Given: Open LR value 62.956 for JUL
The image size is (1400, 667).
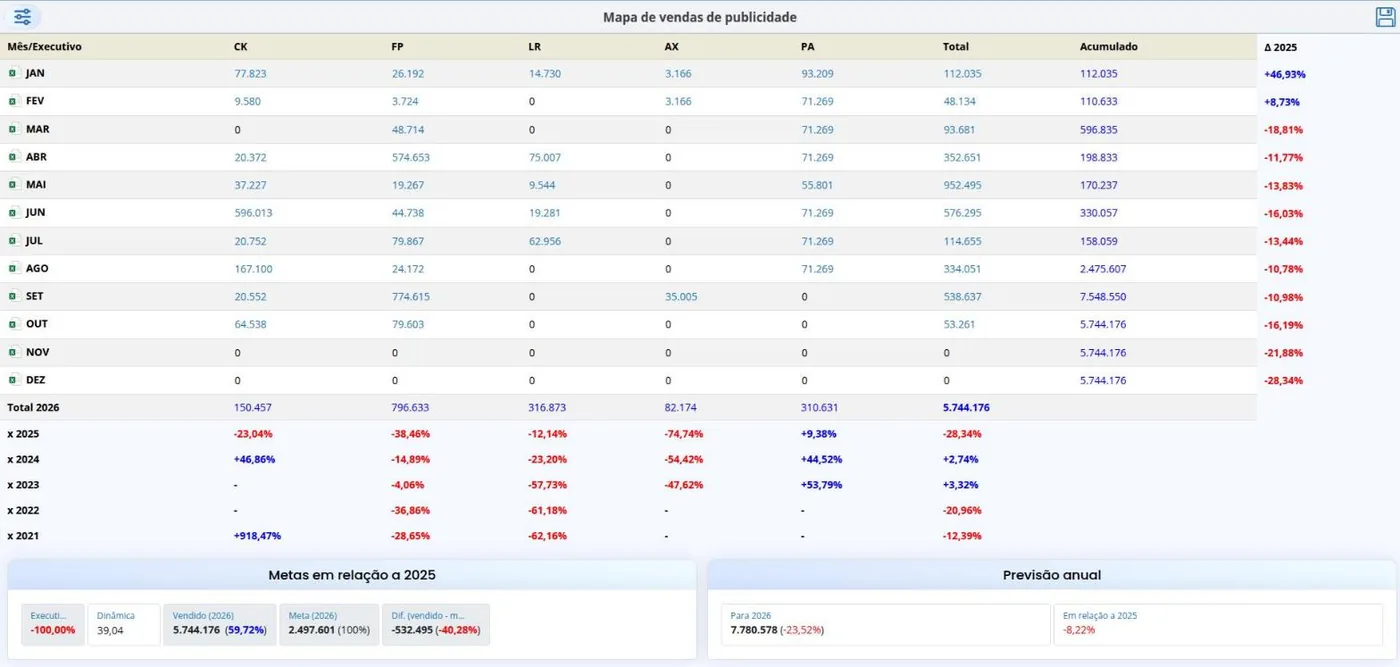Looking at the screenshot, I should (x=545, y=241).
